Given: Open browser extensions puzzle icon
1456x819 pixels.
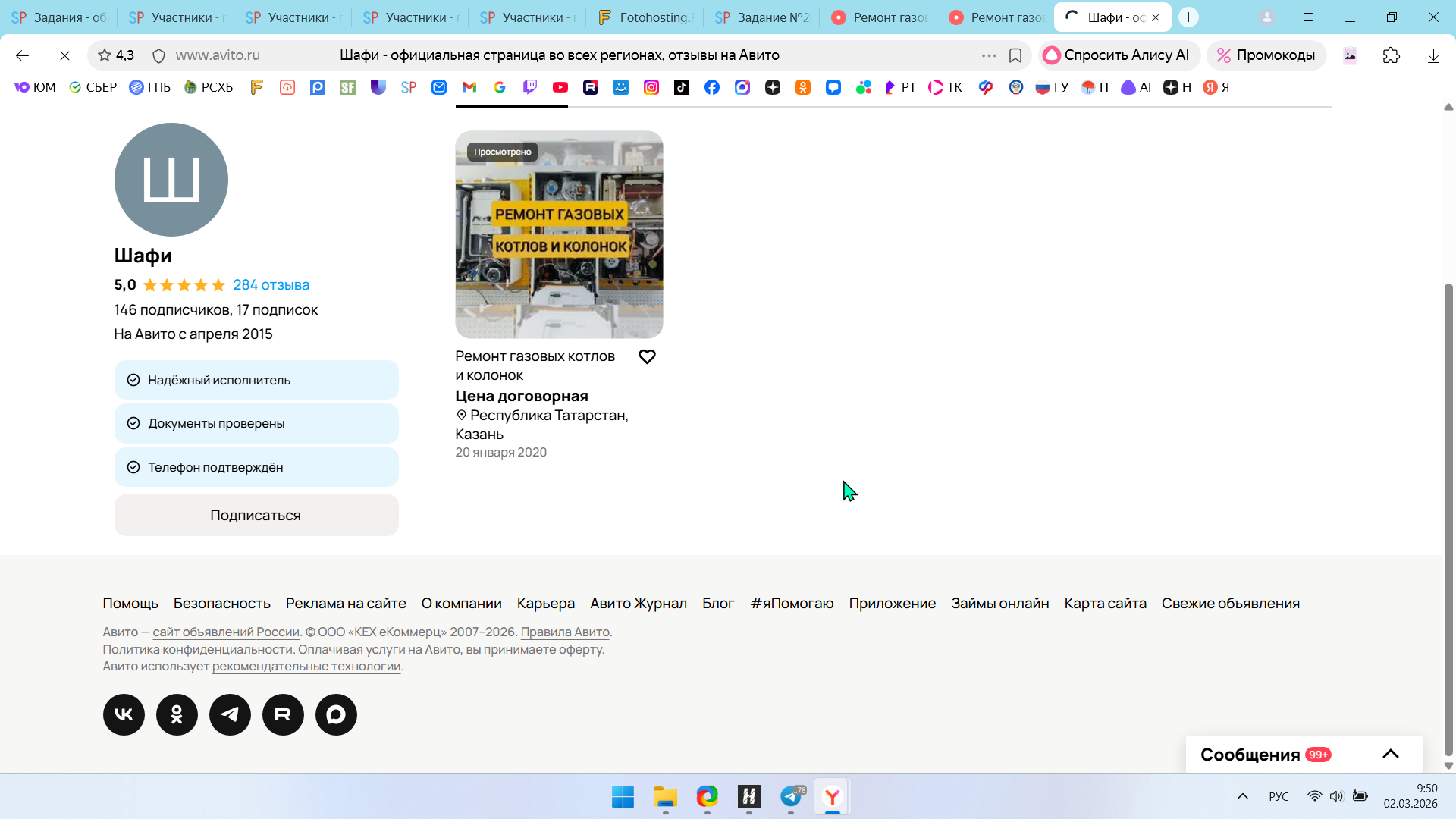Looking at the screenshot, I should (1392, 55).
